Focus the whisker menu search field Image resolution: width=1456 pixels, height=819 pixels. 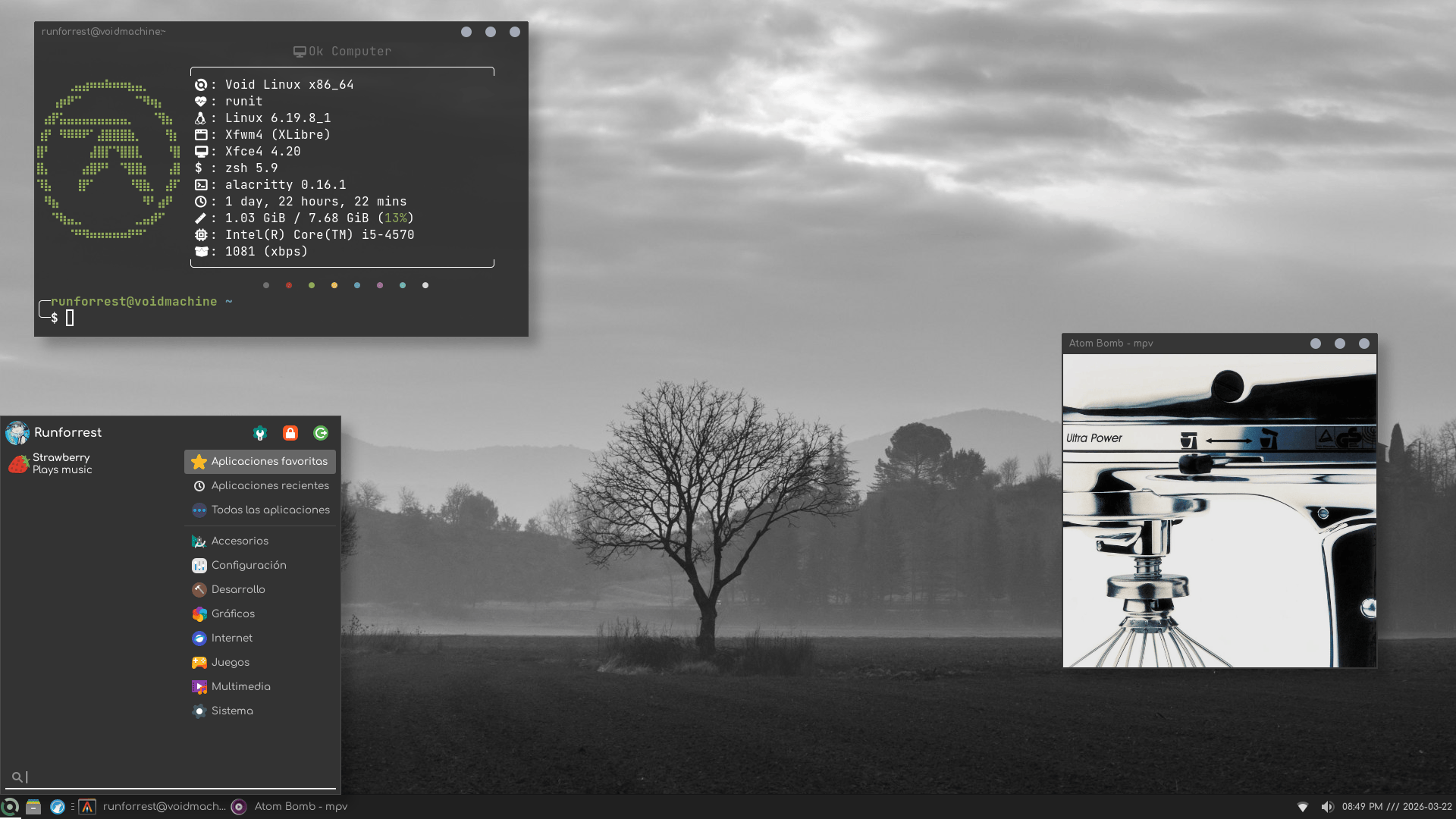[174, 777]
